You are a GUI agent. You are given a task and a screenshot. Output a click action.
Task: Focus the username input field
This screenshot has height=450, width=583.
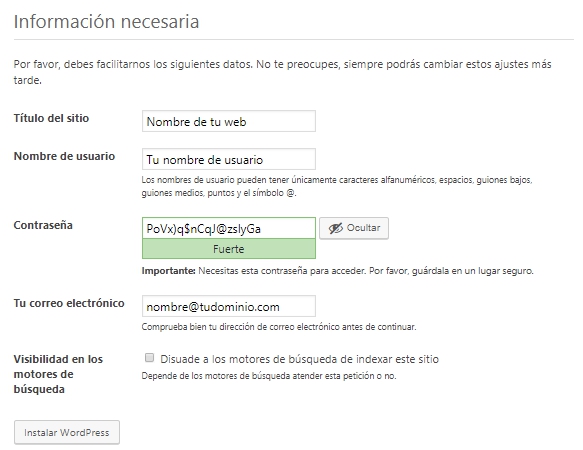click(229, 159)
